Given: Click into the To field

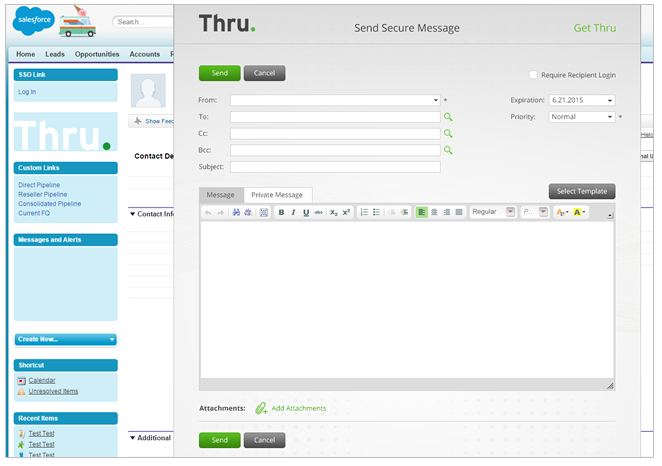Looking at the screenshot, I should (x=335, y=117).
